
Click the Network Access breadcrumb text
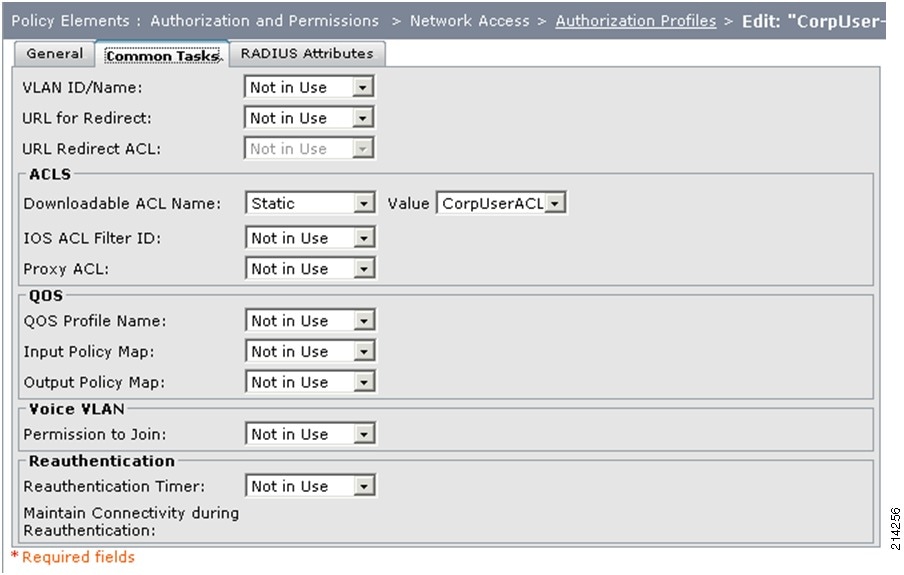click(x=469, y=21)
